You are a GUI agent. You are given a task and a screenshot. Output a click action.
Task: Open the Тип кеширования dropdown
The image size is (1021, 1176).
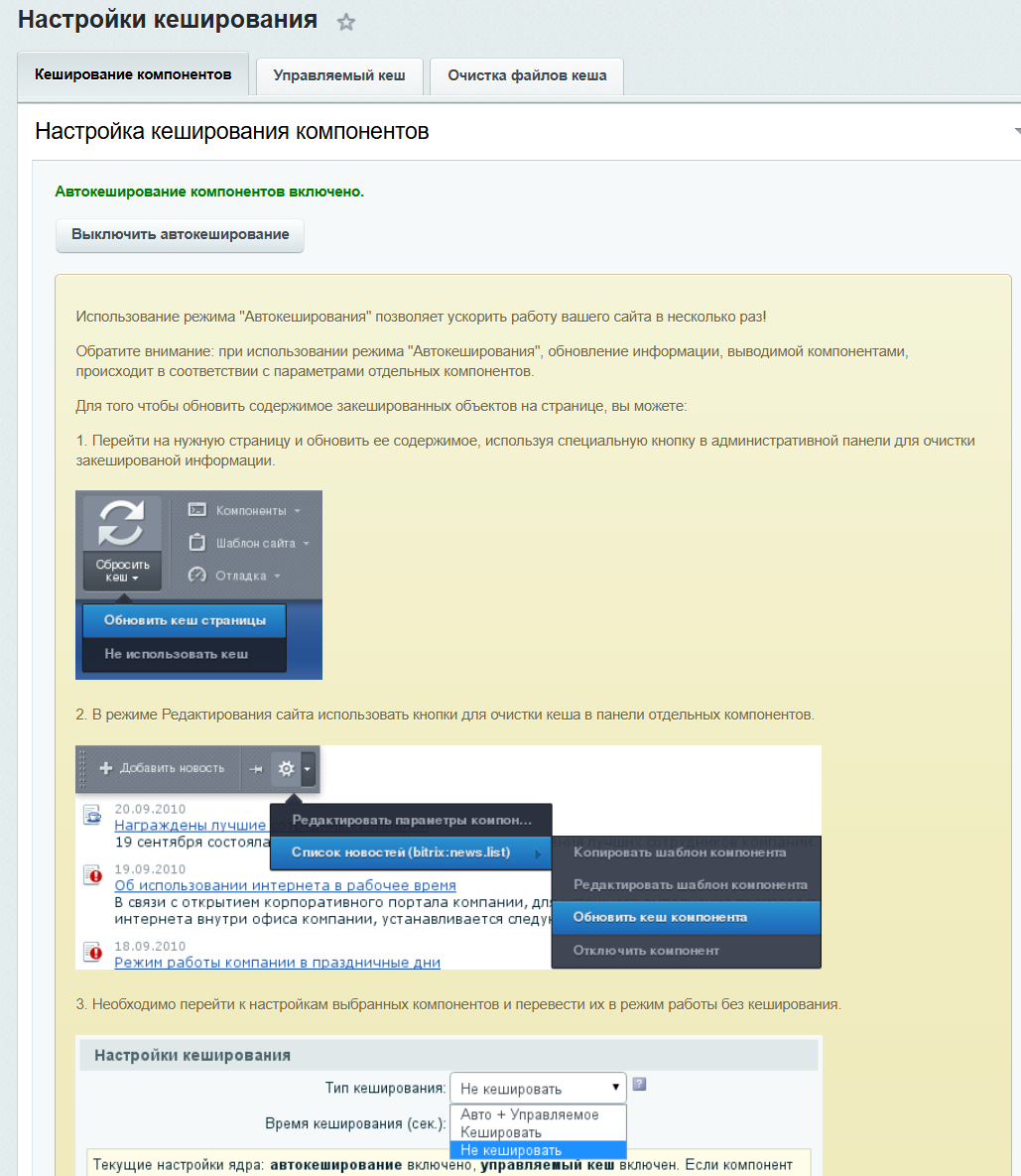[538, 1089]
